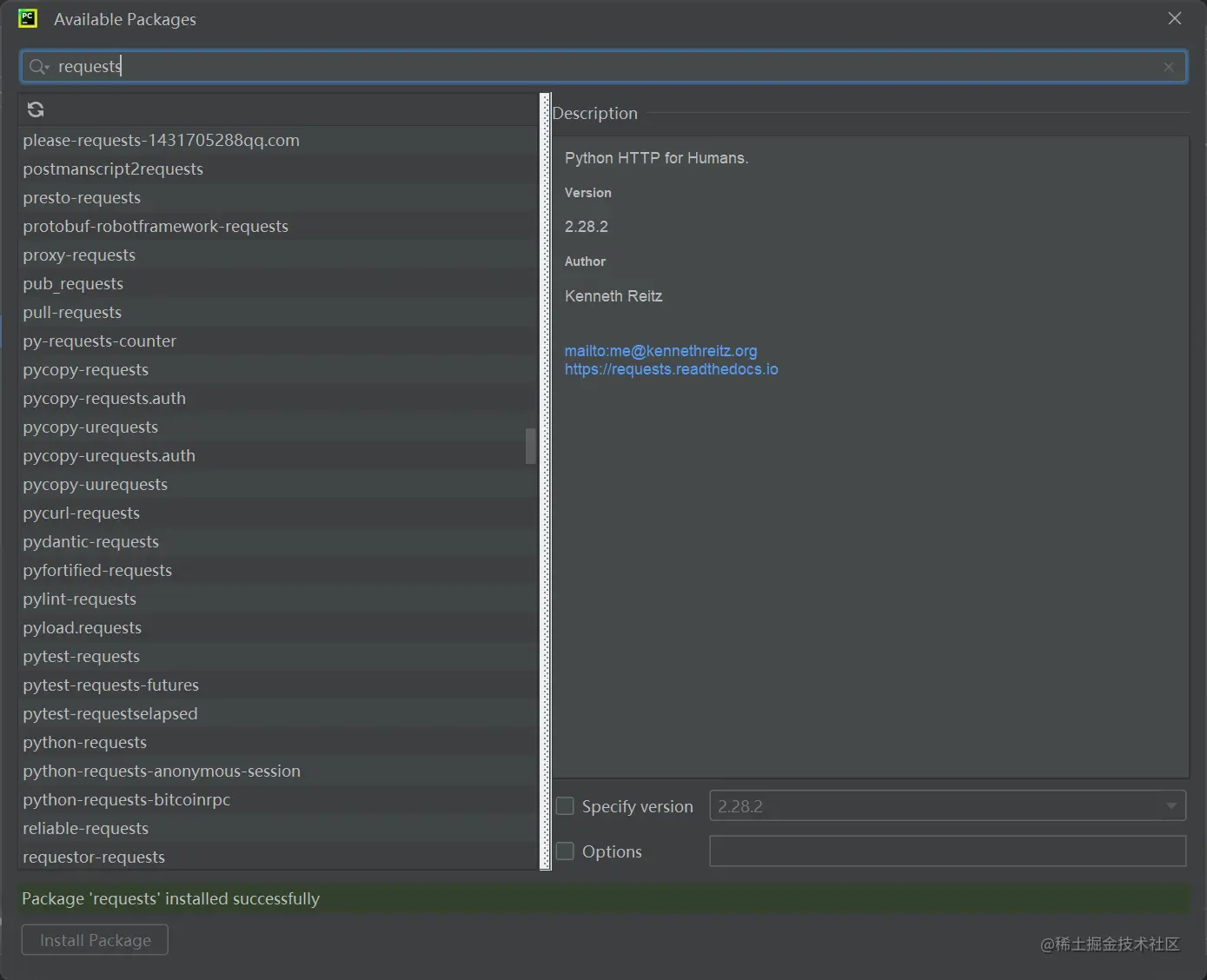Image resolution: width=1207 pixels, height=980 pixels.
Task: Select pycopy-uurequests package
Action: (278, 484)
